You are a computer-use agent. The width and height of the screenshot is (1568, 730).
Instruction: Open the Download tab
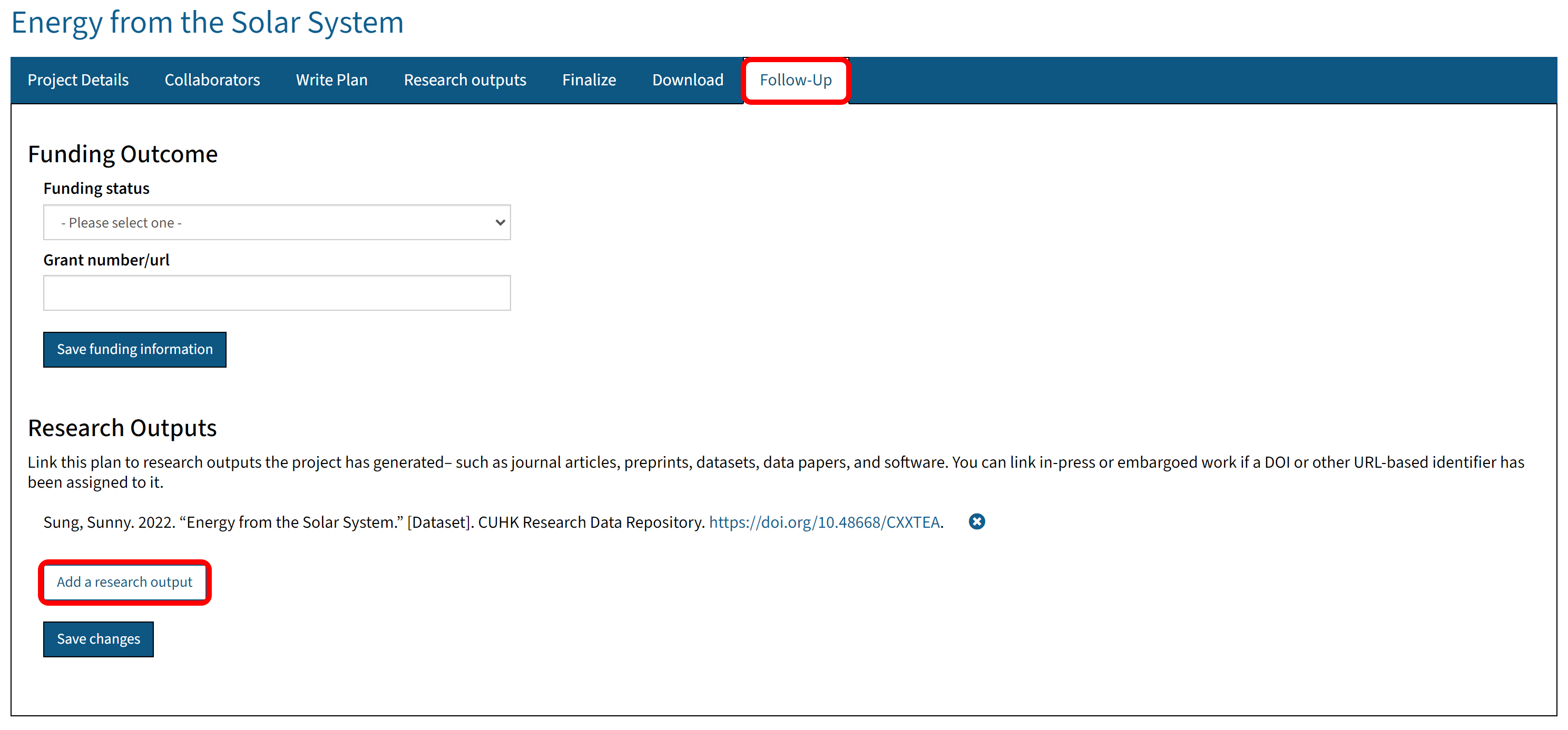pos(687,80)
